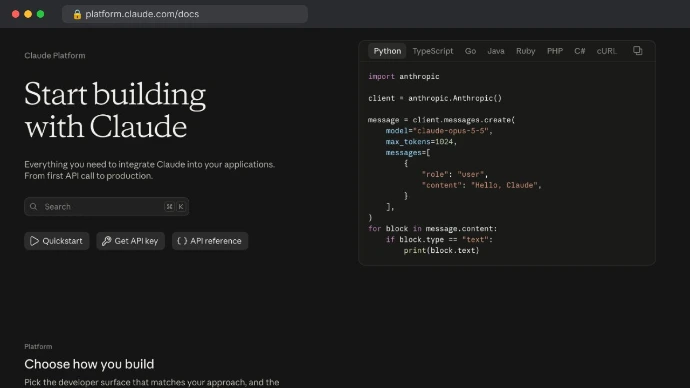
Task: Copy the code sample with copy icon
Action: 638,51
